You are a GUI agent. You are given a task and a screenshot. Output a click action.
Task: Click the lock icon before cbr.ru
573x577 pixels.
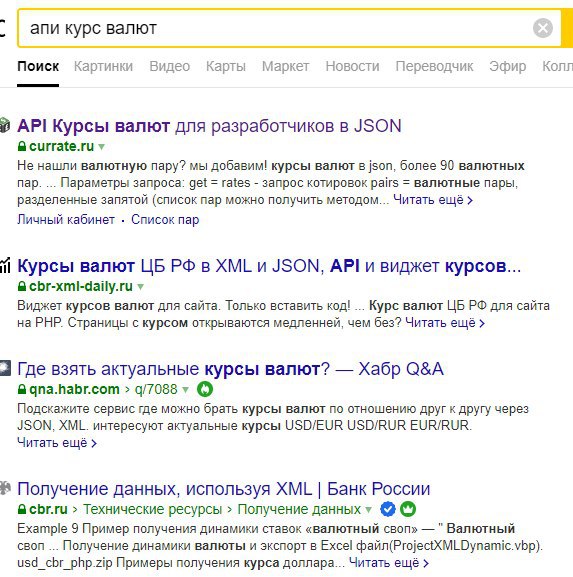coord(22,510)
